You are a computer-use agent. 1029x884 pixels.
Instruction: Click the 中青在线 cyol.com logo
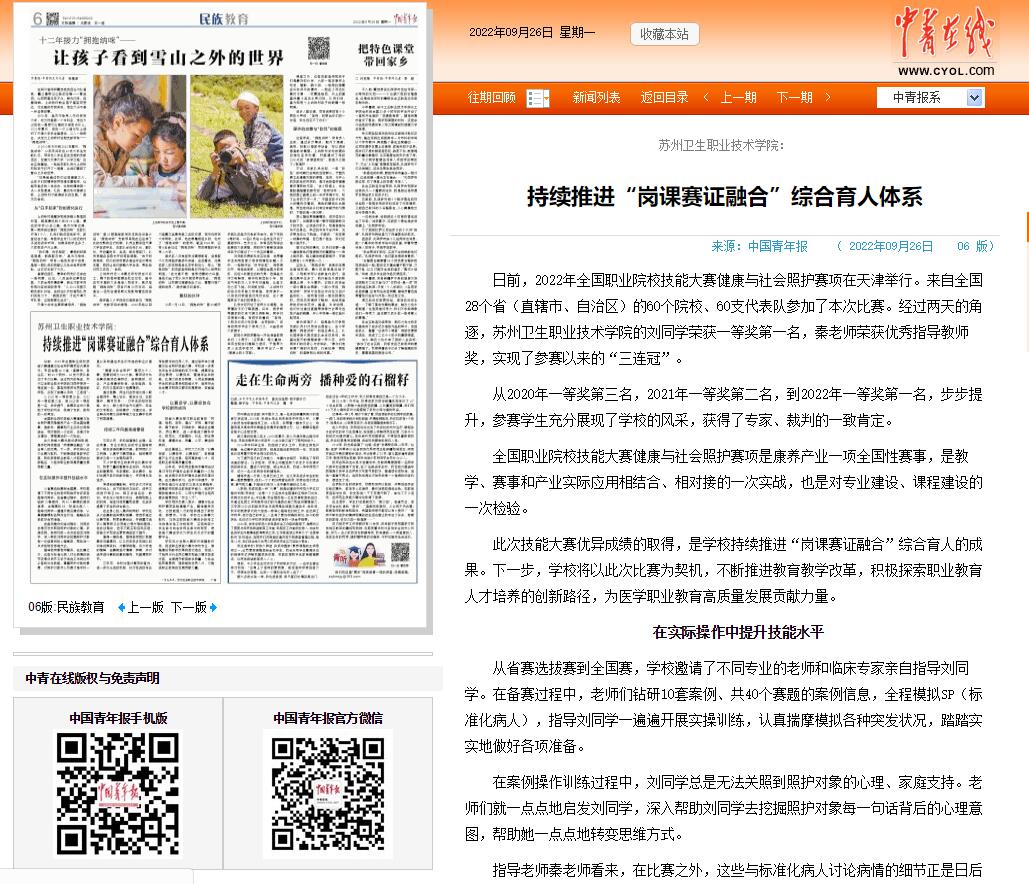pyautogui.click(x=945, y=42)
